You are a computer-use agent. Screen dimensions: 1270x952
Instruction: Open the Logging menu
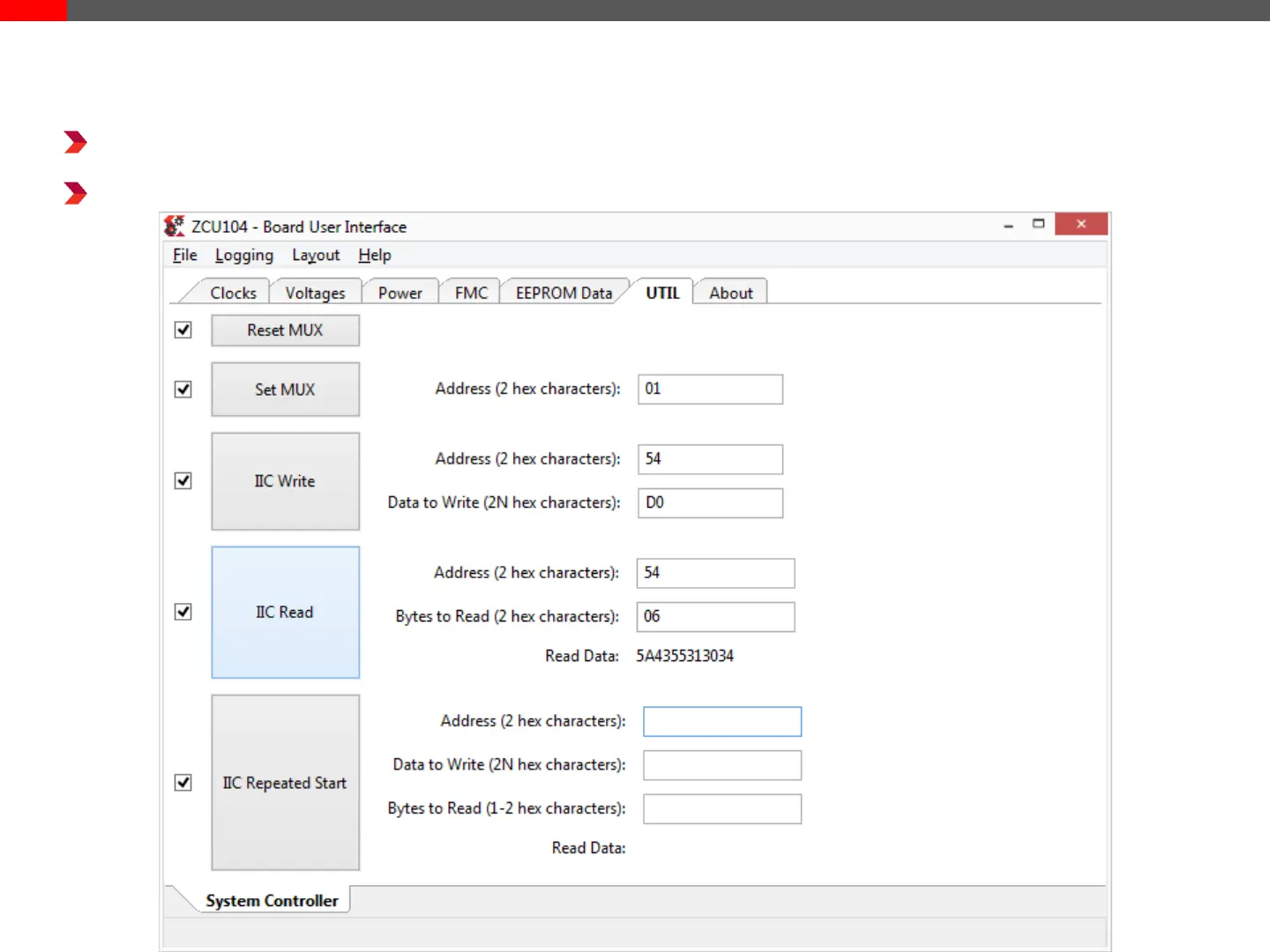pyautogui.click(x=243, y=256)
